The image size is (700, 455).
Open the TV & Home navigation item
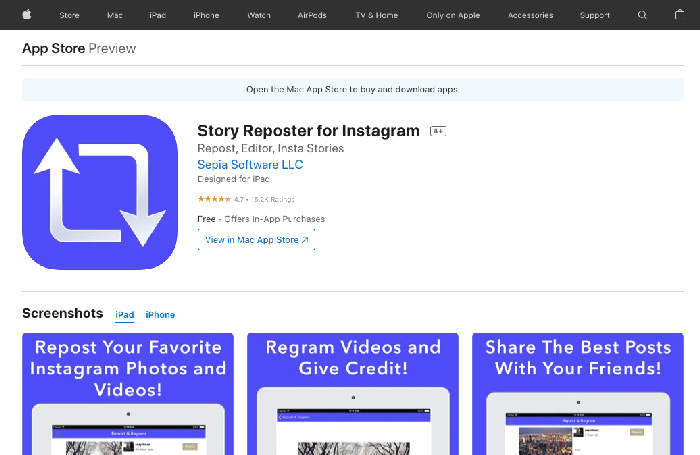pyautogui.click(x=376, y=15)
